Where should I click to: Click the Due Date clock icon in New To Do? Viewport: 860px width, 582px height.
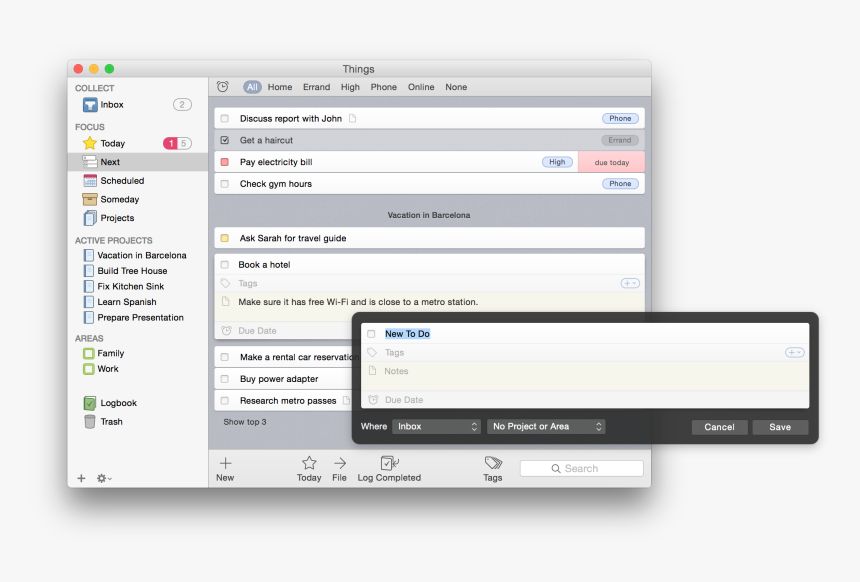[373, 400]
